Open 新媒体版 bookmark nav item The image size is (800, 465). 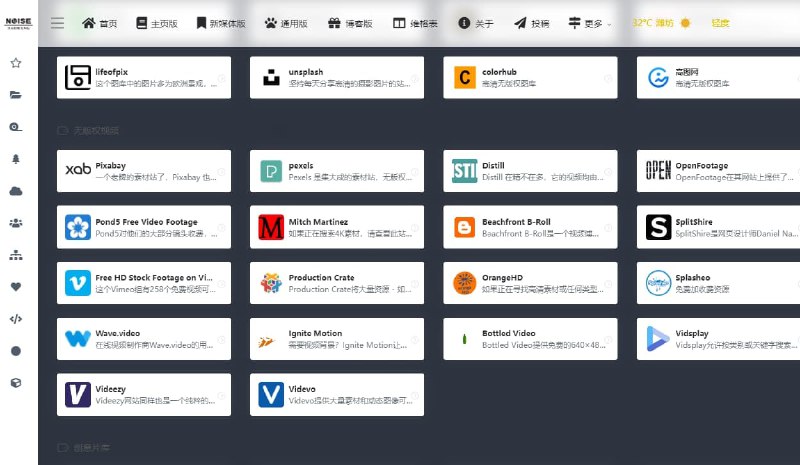[221, 23]
